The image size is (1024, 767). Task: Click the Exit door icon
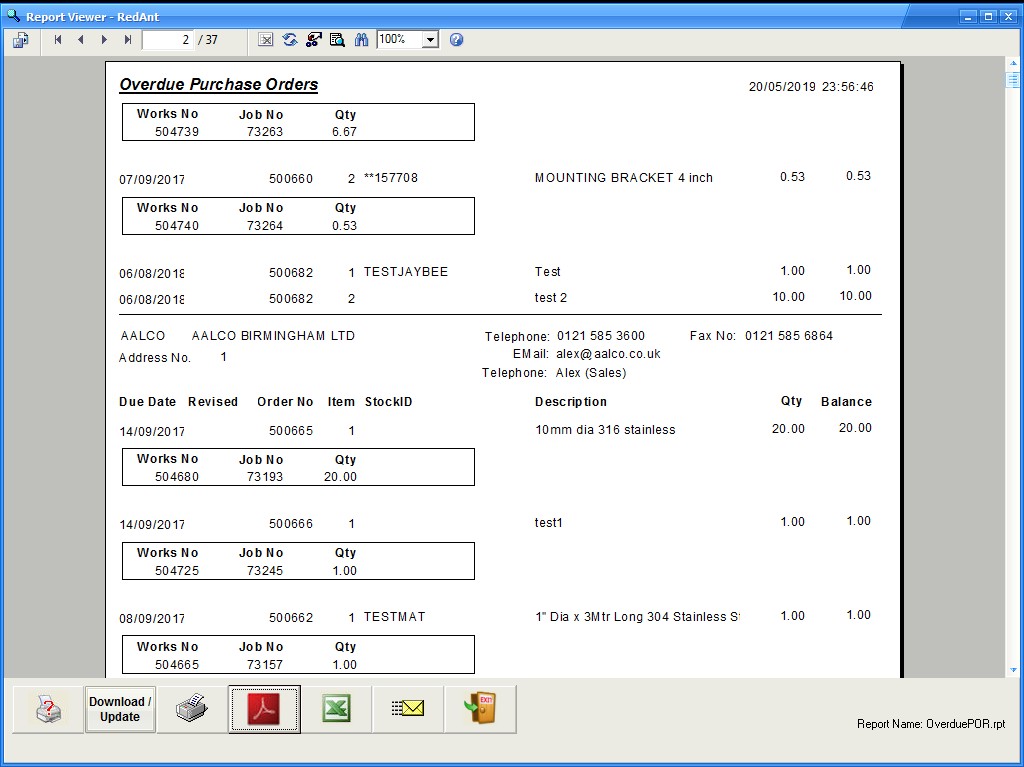480,709
